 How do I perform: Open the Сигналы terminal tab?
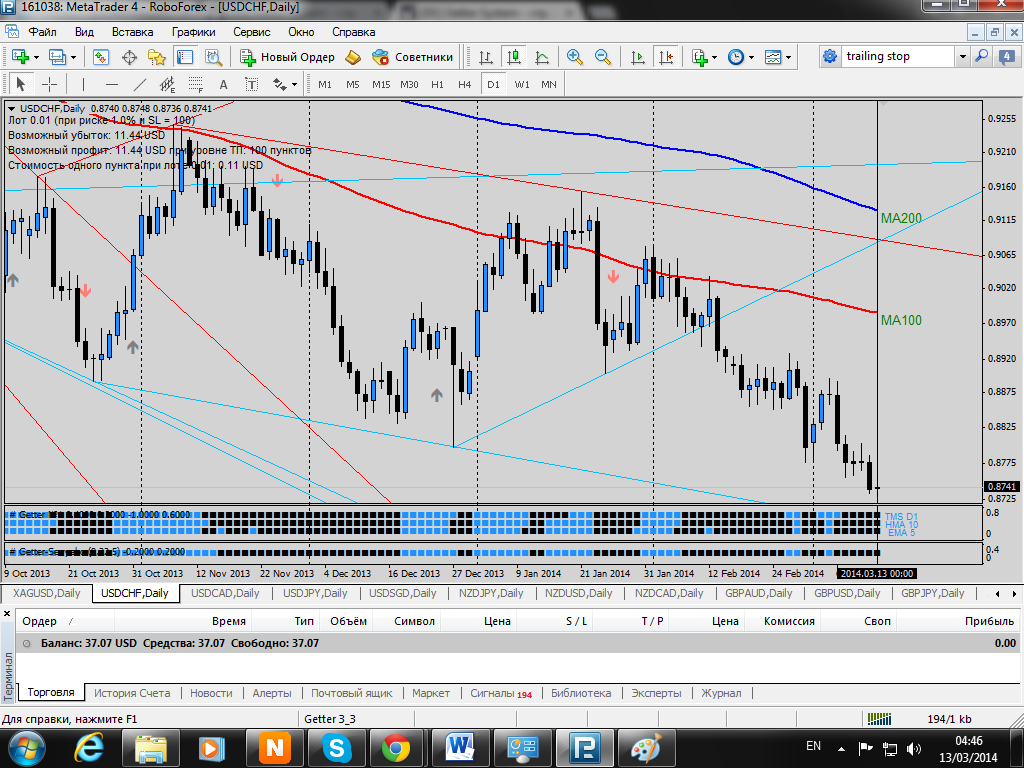(501, 693)
